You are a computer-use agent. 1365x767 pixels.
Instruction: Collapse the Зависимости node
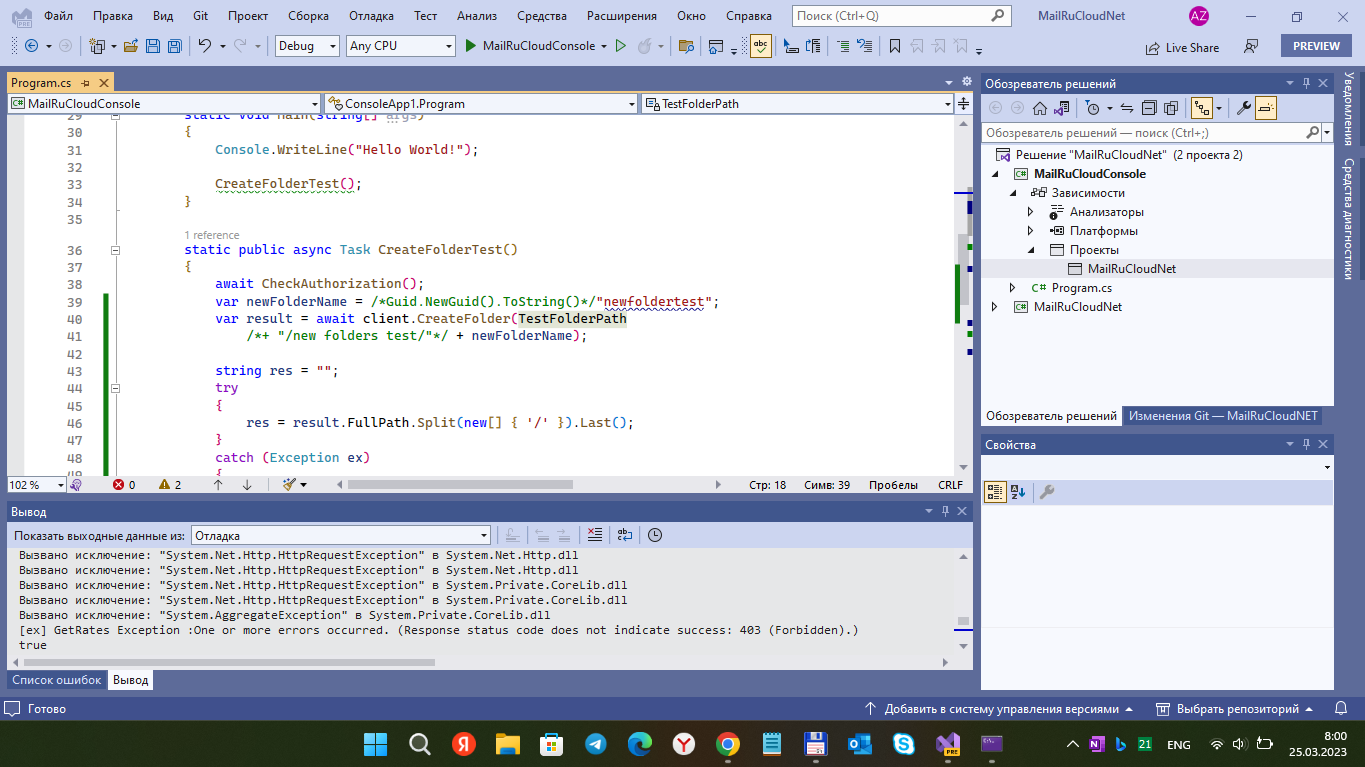point(1012,193)
